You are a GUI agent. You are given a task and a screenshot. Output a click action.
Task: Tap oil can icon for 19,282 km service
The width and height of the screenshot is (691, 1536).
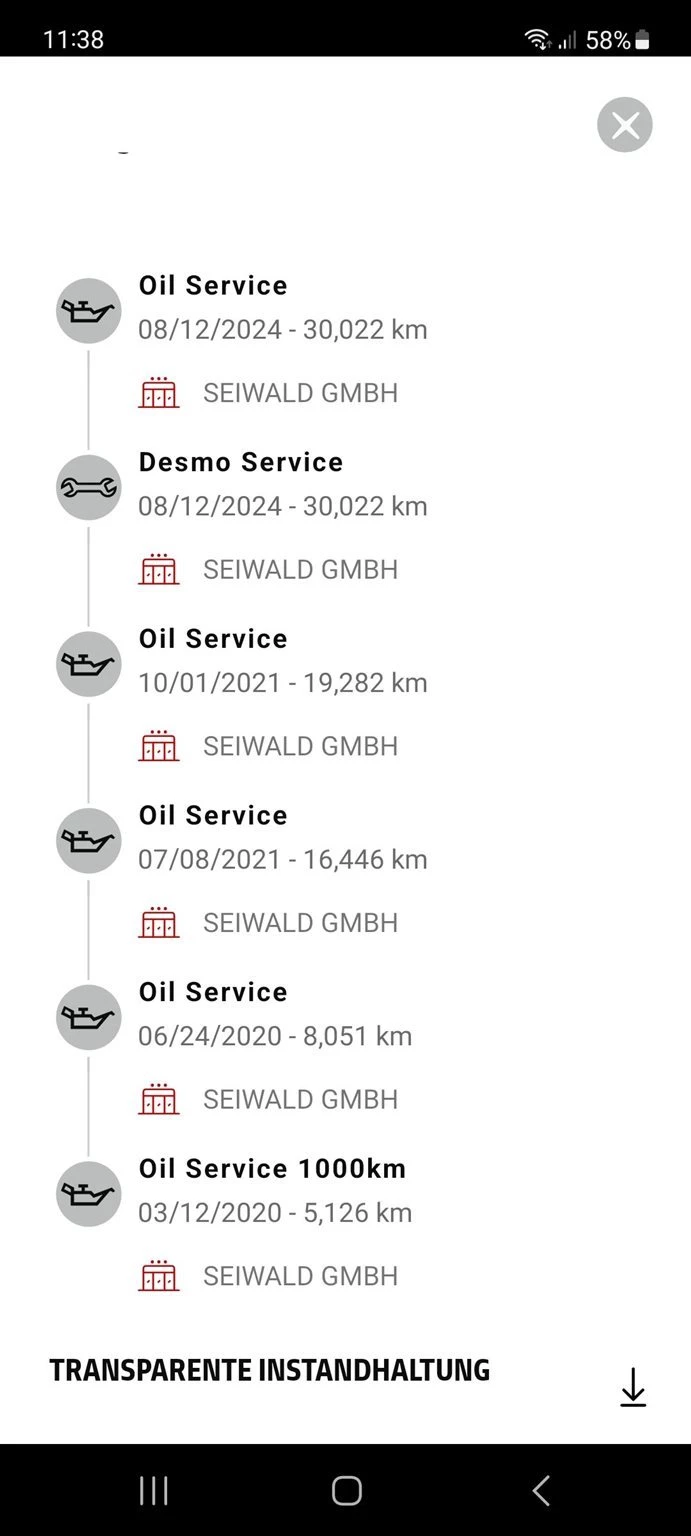89,664
